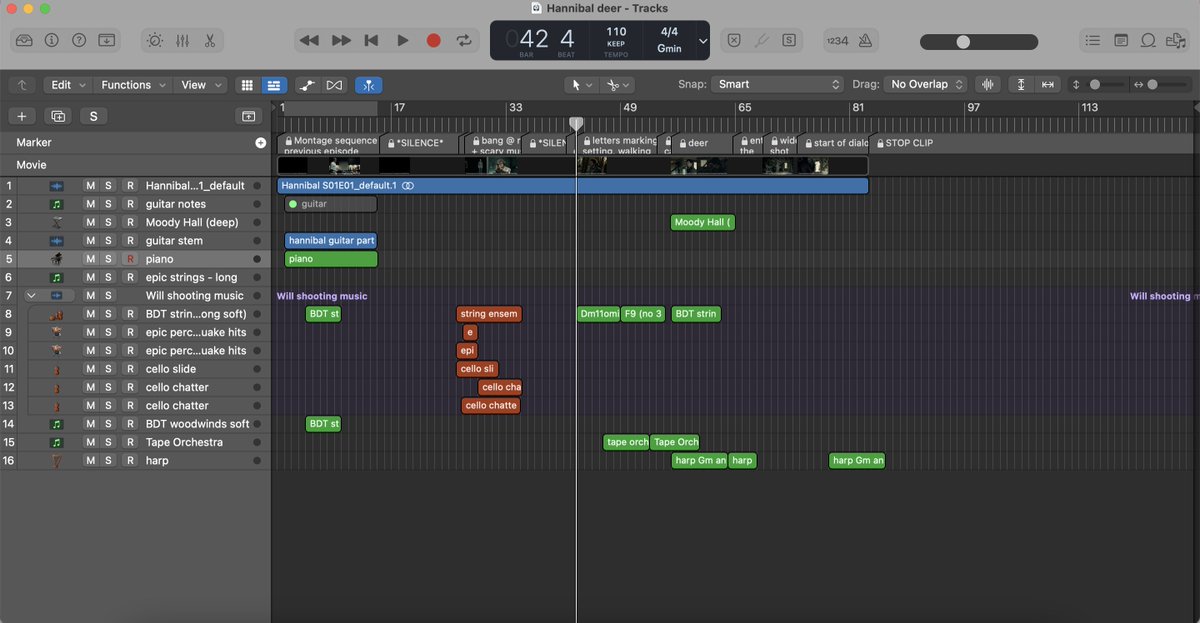Toggle the transport Solo S icon

789,41
